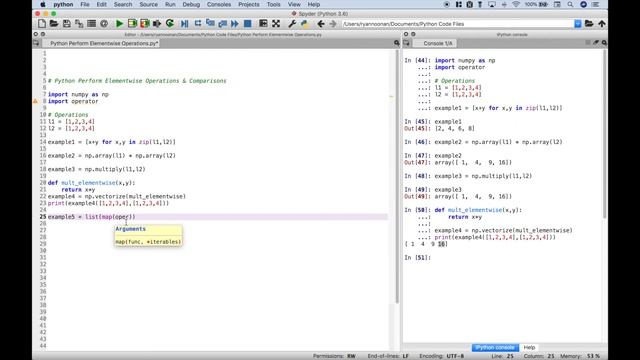
Task: Select Python Perform Elementwise Operations.py tab
Action: point(104,43)
